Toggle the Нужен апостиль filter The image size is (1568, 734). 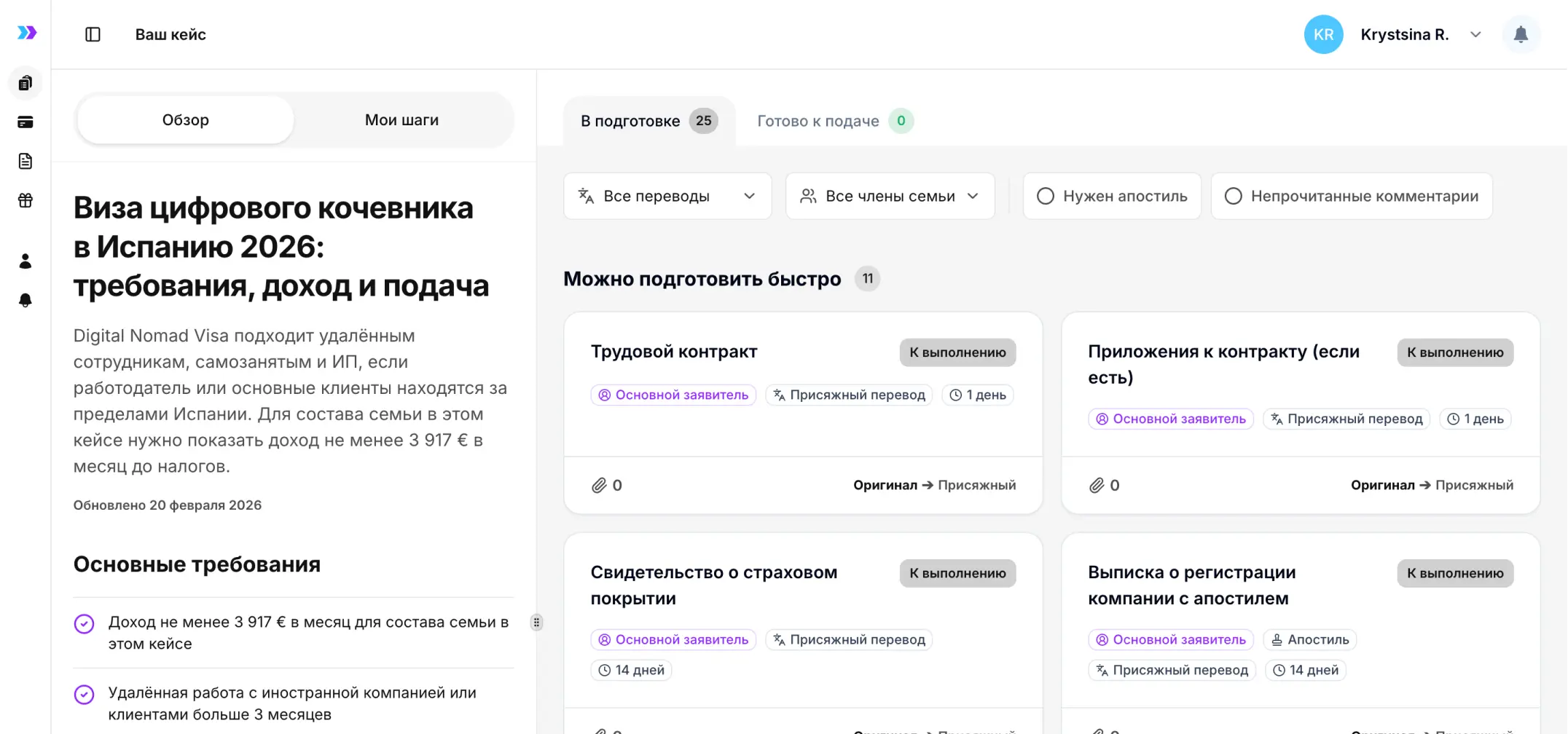click(1112, 196)
